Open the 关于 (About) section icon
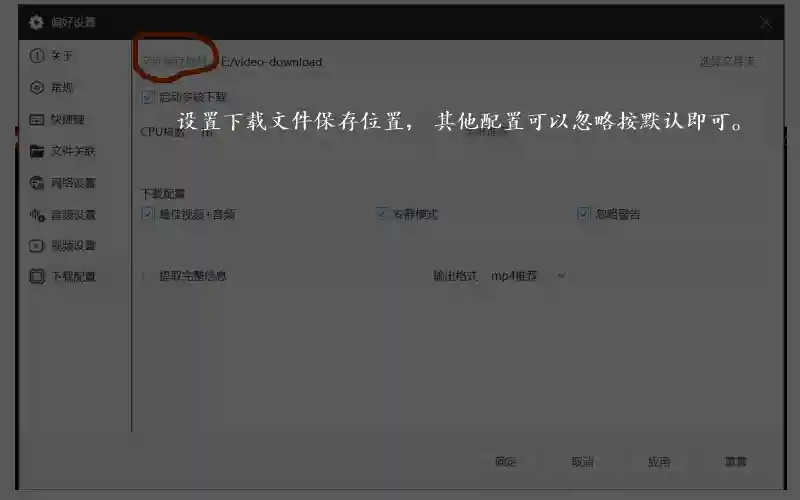Image resolution: width=800 pixels, height=500 pixels. click(37, 56)
